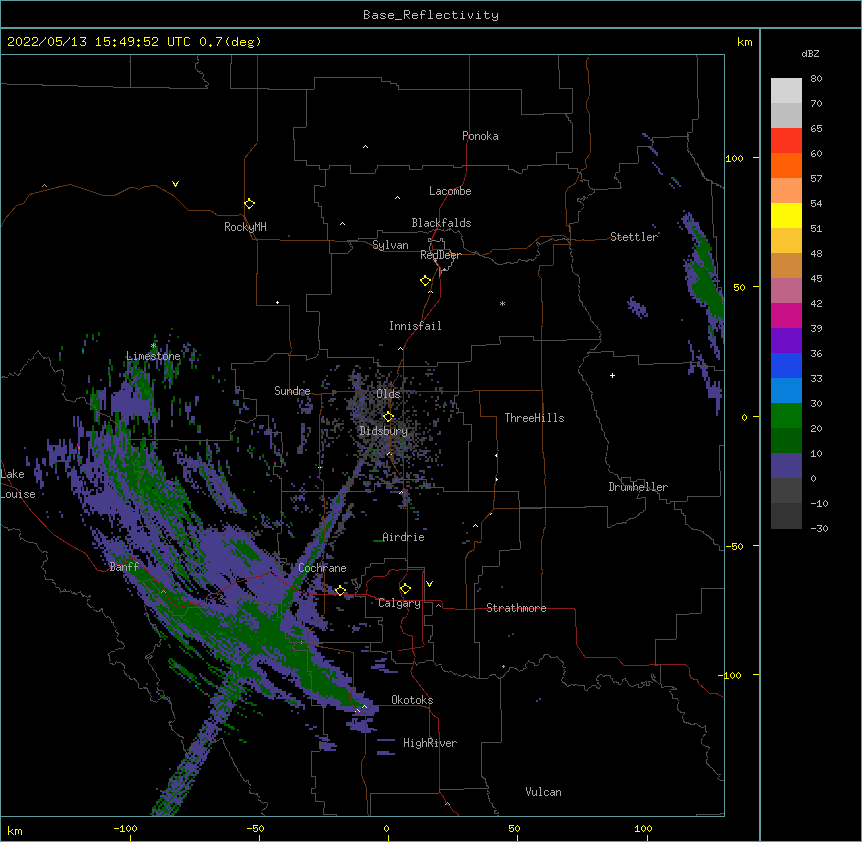Click the Olds town label

point(388,394)
